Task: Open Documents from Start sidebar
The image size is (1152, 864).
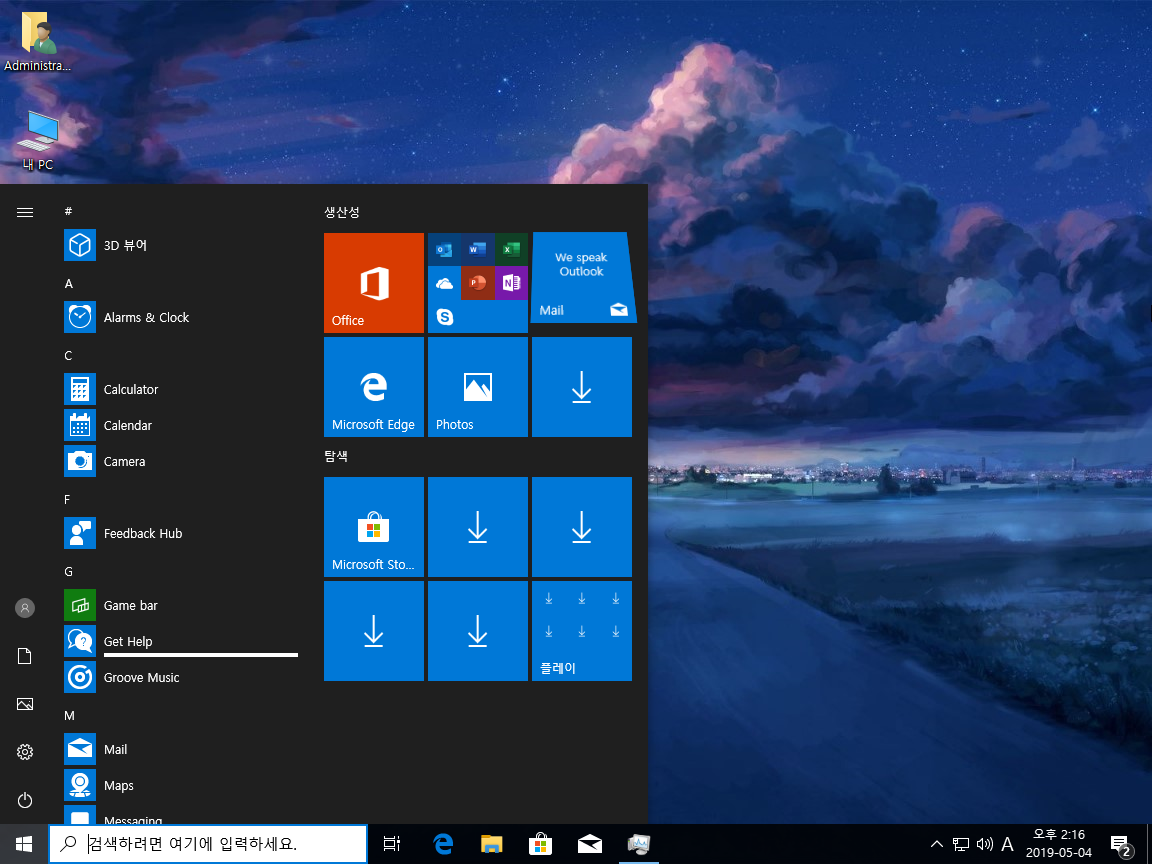Action: point(25,656)
